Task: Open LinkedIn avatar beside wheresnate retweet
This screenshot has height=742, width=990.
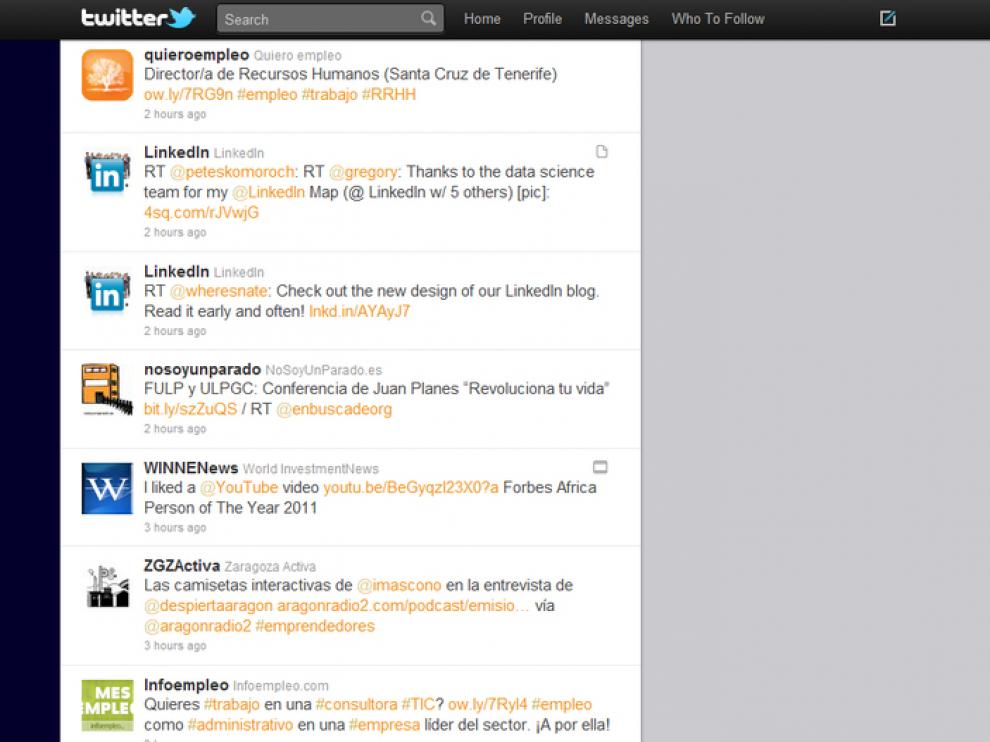Action: [x=107, y=292]
